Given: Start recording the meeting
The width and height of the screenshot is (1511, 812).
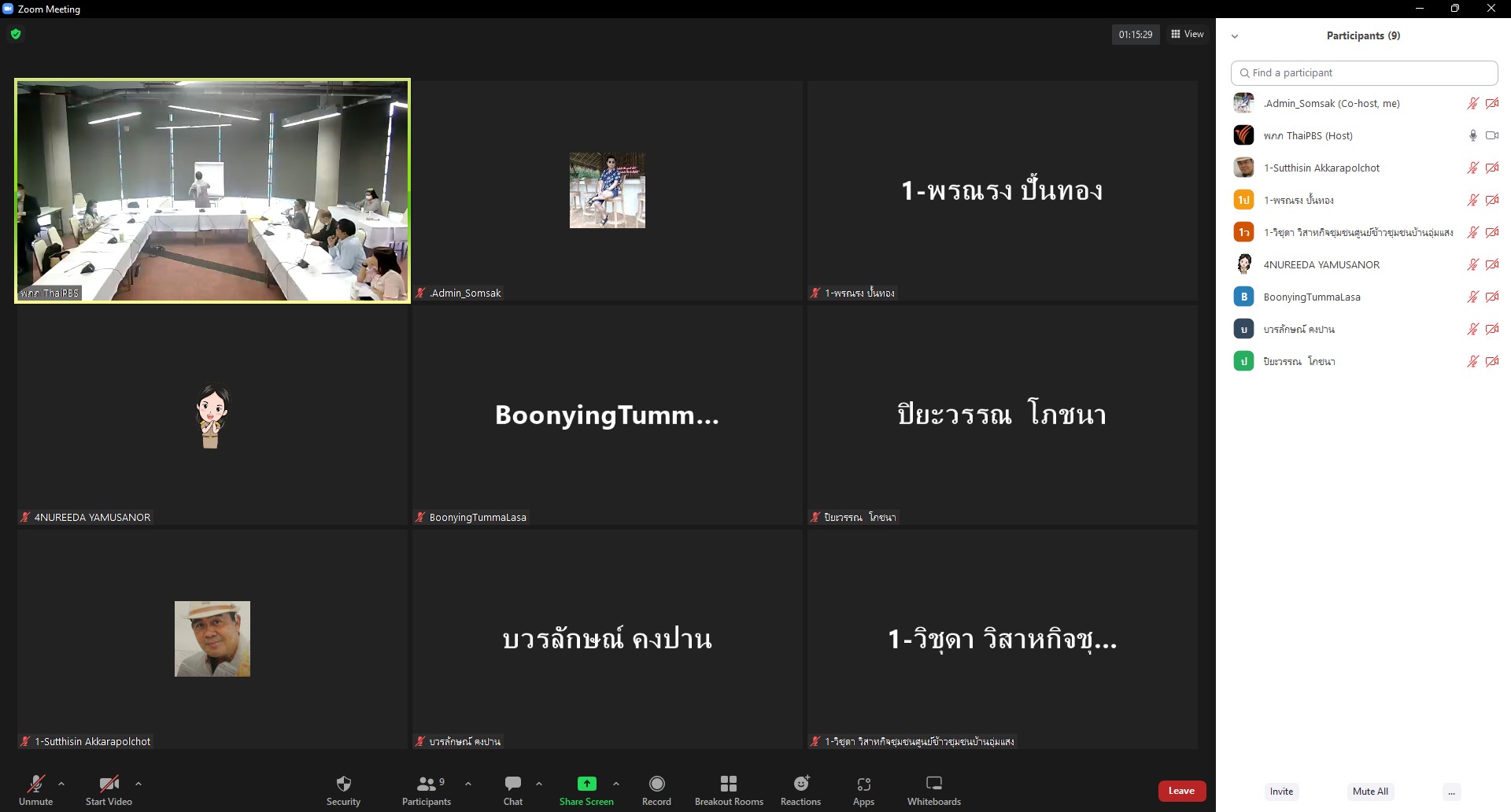Looking at the screenshot, I should coord(656,790).
